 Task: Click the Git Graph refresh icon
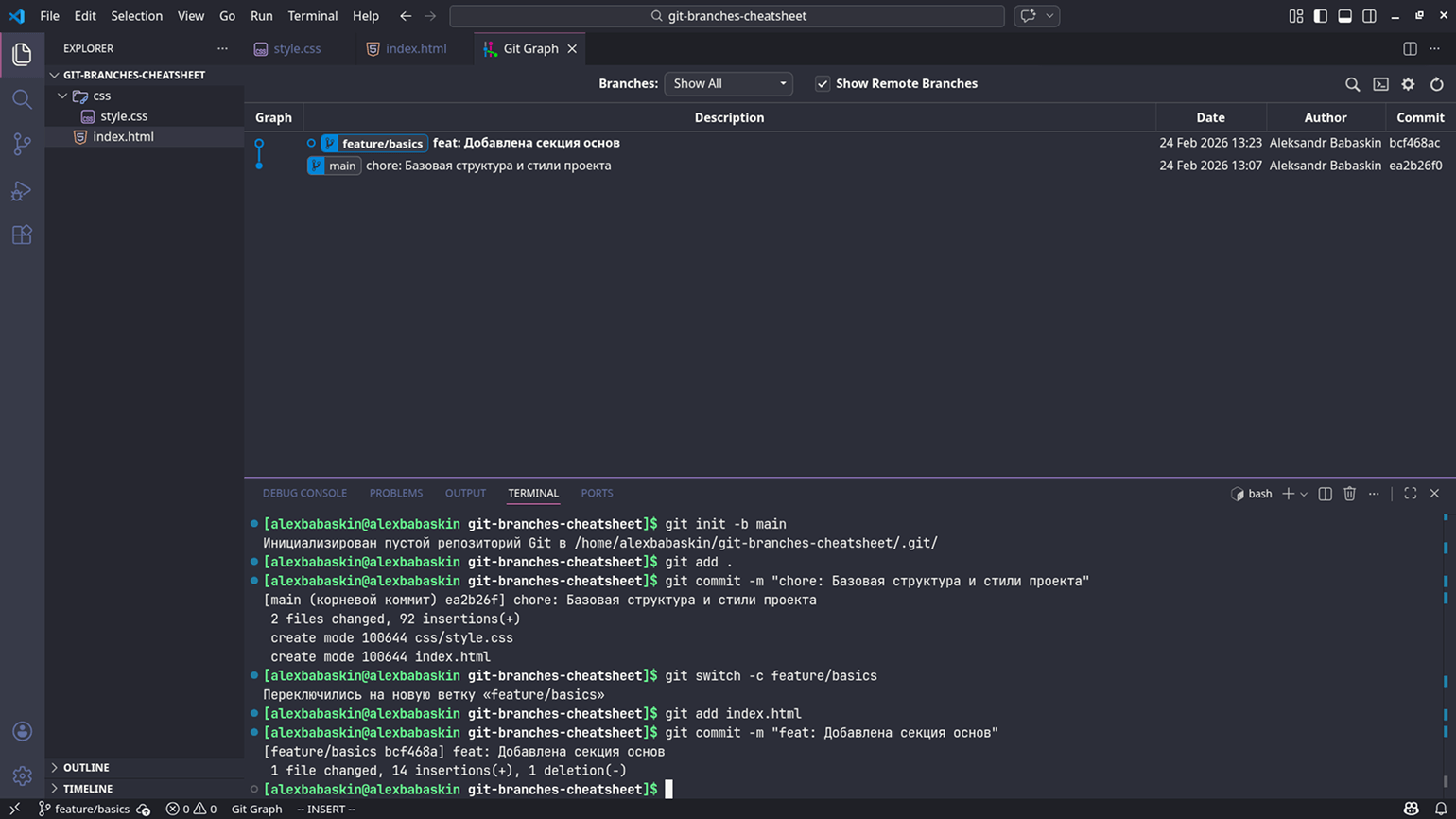(1436, 84)
